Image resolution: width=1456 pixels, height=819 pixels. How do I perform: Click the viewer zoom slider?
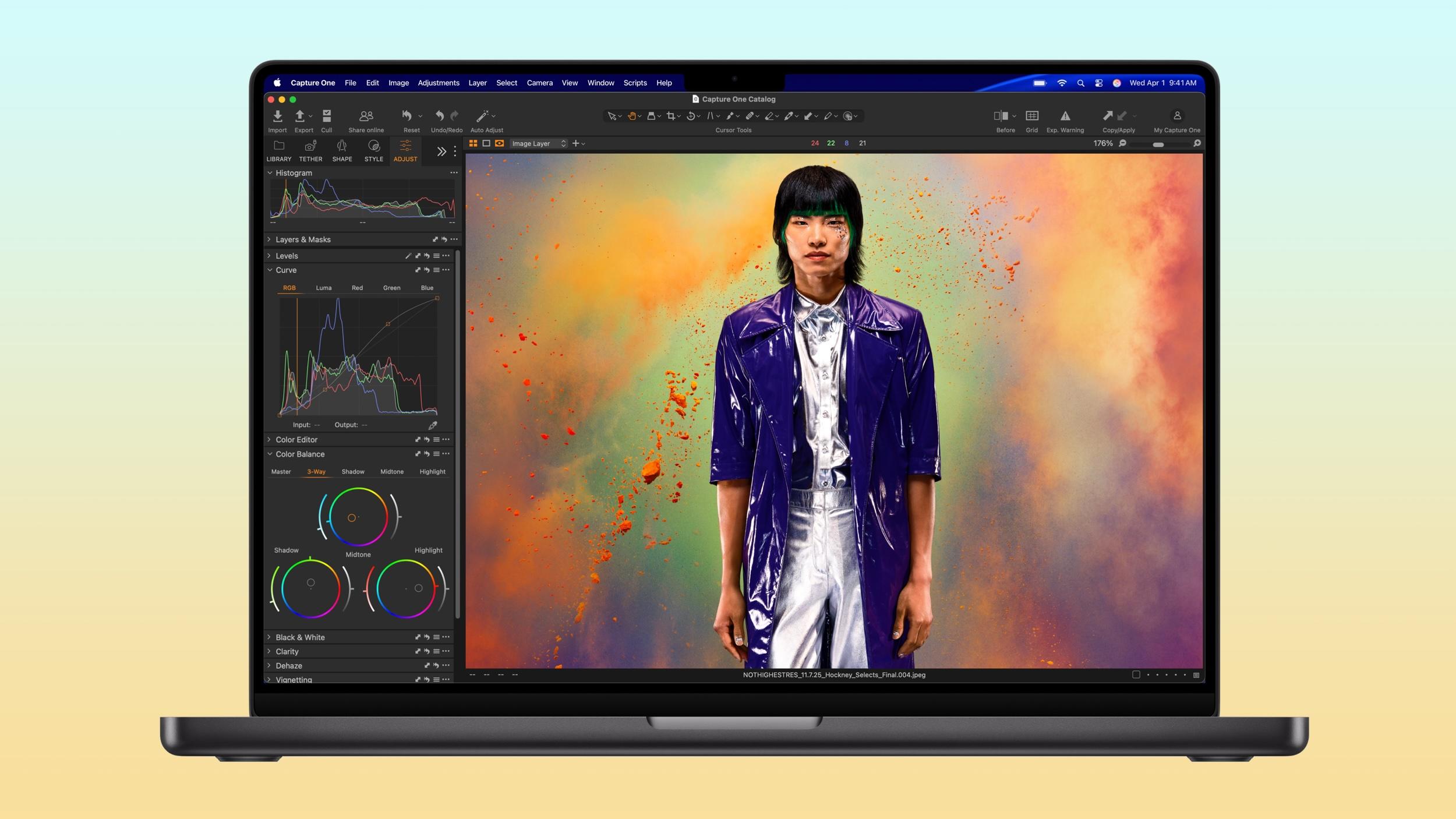1159,144
